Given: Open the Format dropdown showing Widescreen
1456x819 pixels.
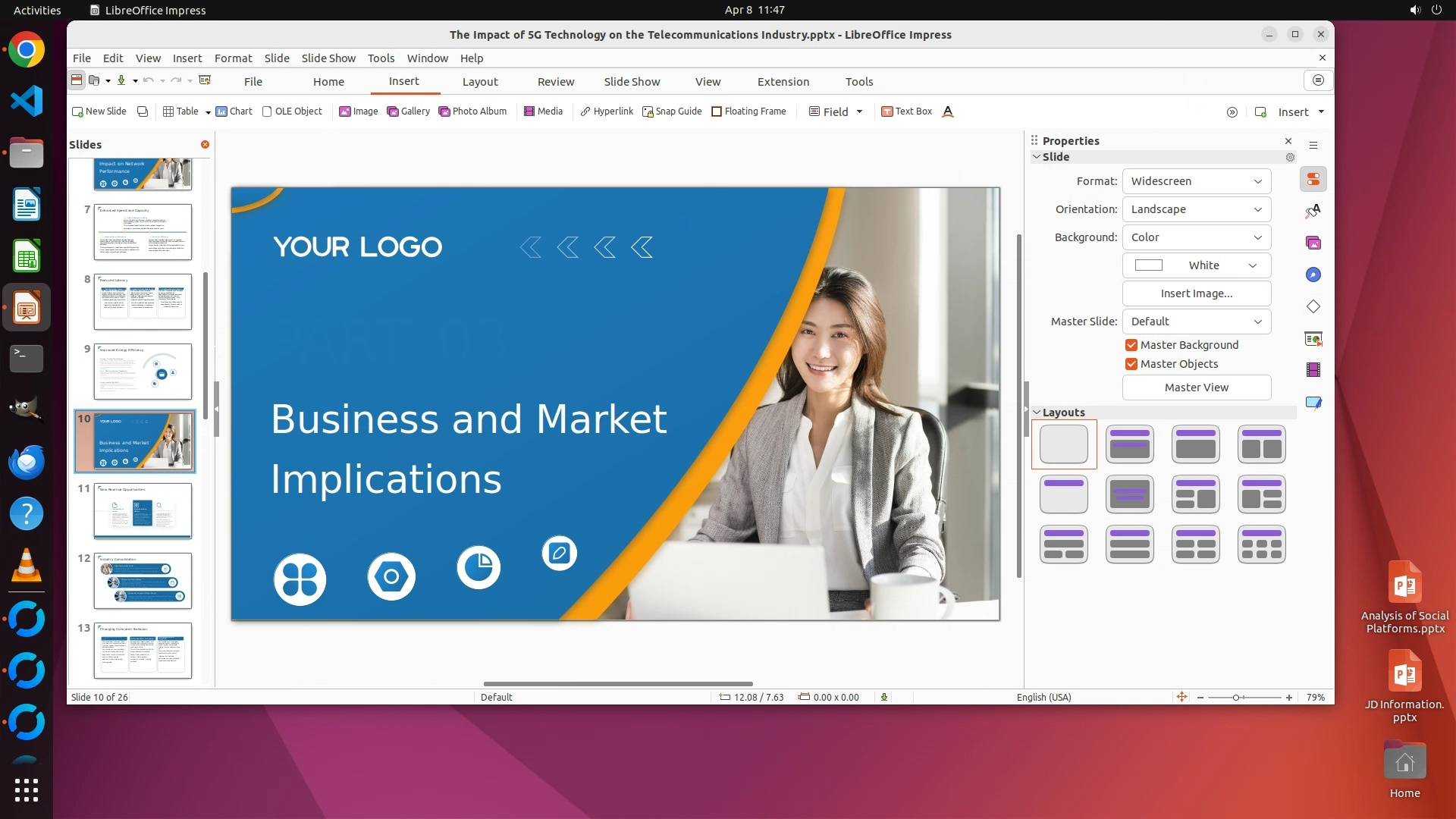Looking at the screenshot, I should (x=1196, y=181).
